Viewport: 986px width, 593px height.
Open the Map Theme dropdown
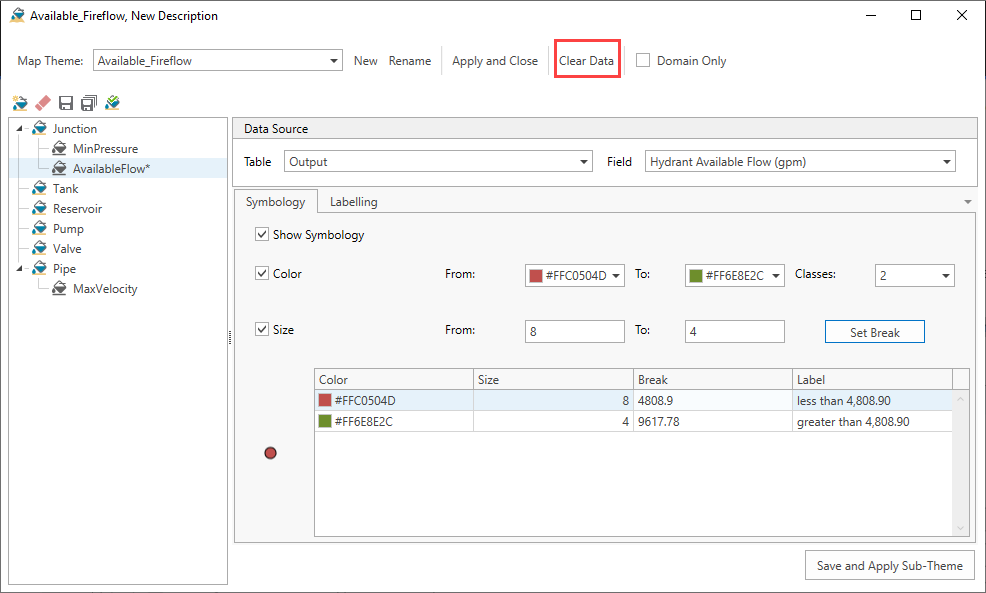point(334,60)
